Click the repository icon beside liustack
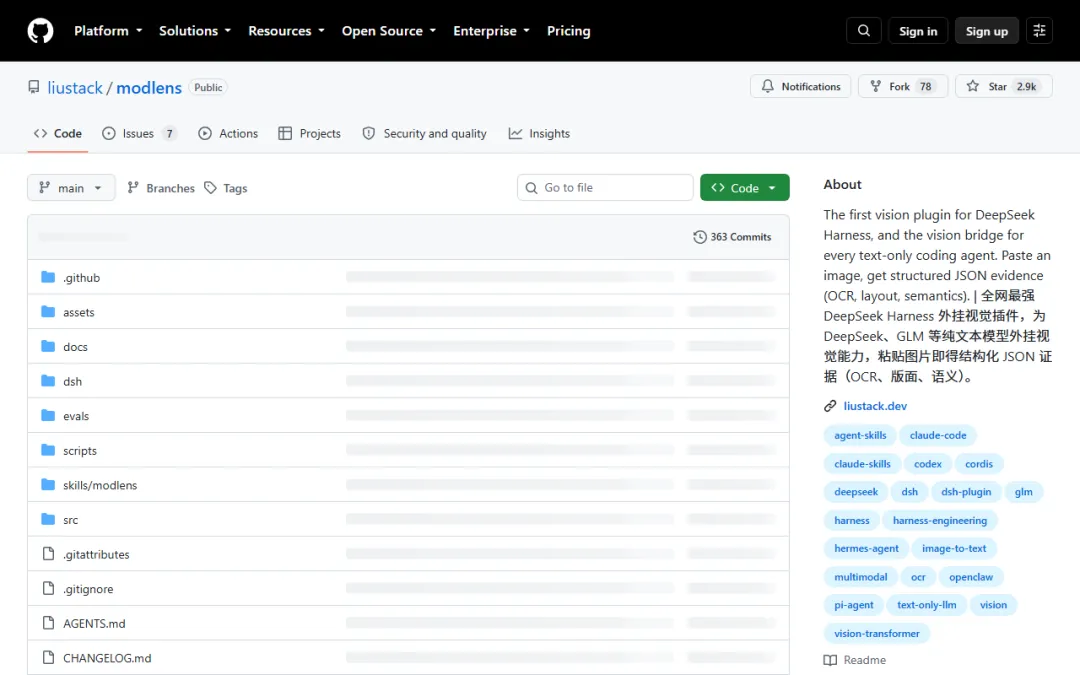Viewport: 1080px width, 675px height. (34, 87)
